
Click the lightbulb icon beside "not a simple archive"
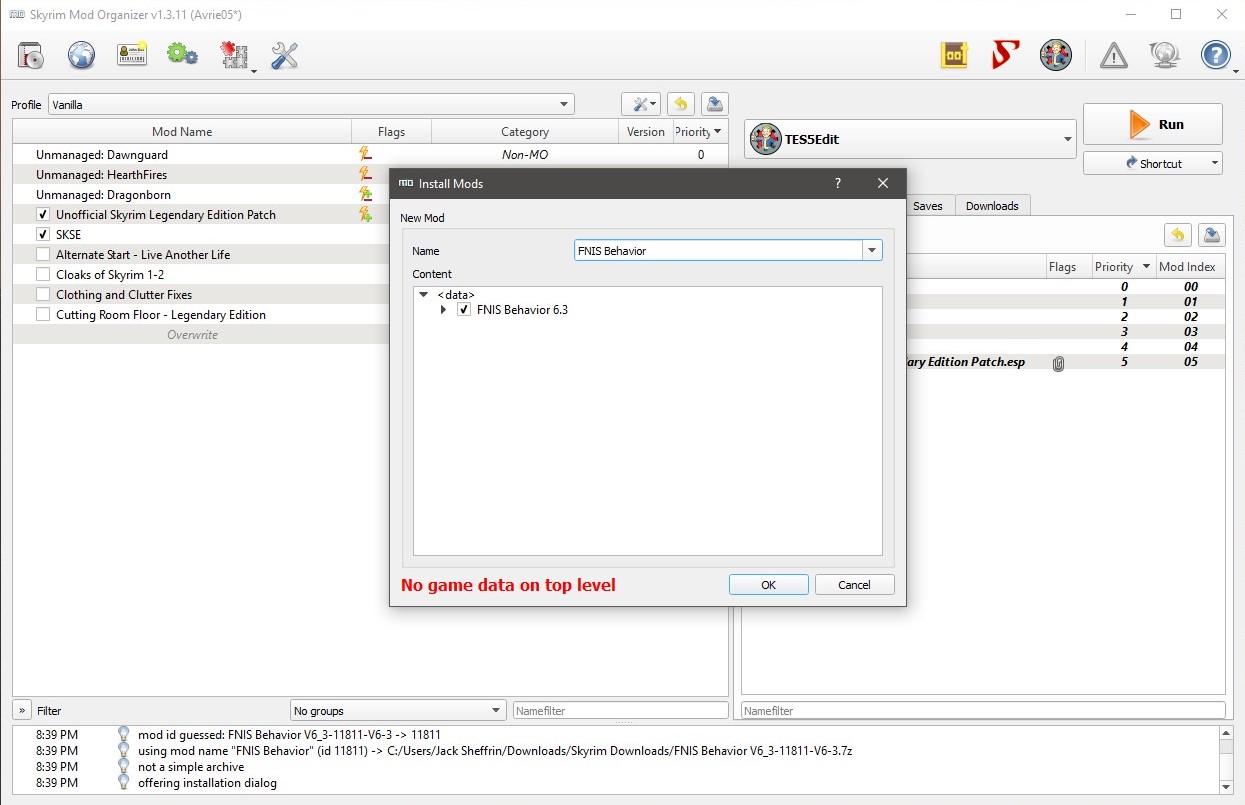[124, 766]
